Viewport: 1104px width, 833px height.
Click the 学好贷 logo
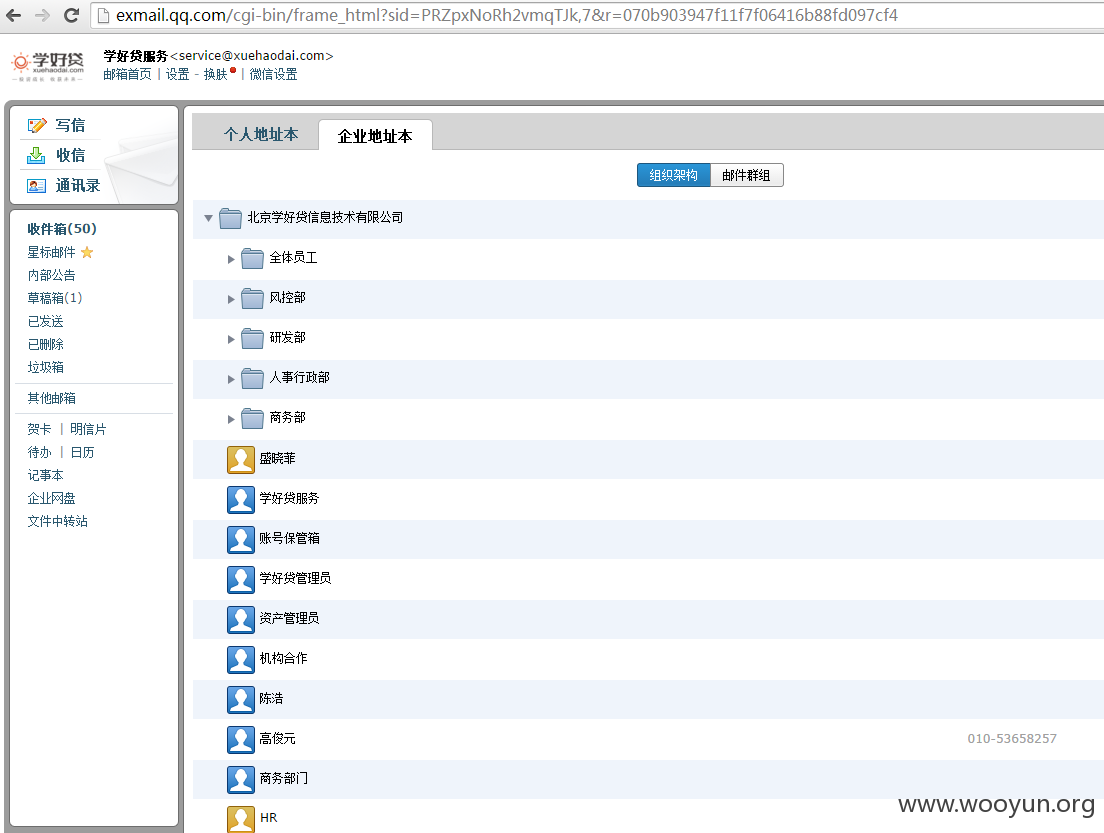tap(48, 66)
